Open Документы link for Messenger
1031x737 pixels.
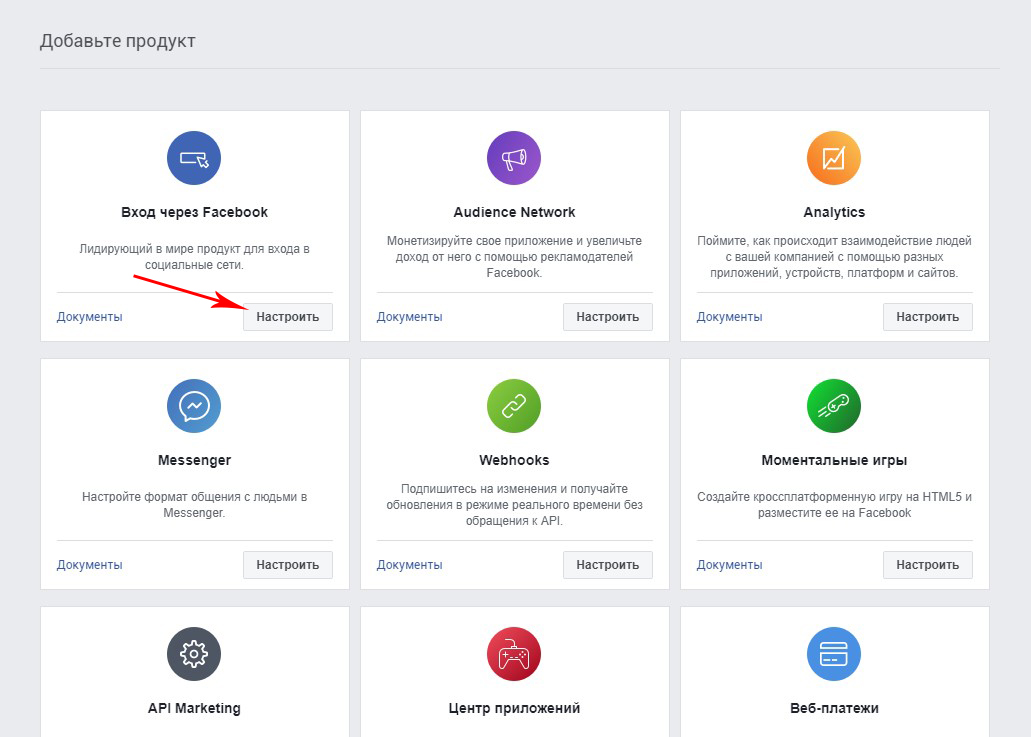[89, 565]
